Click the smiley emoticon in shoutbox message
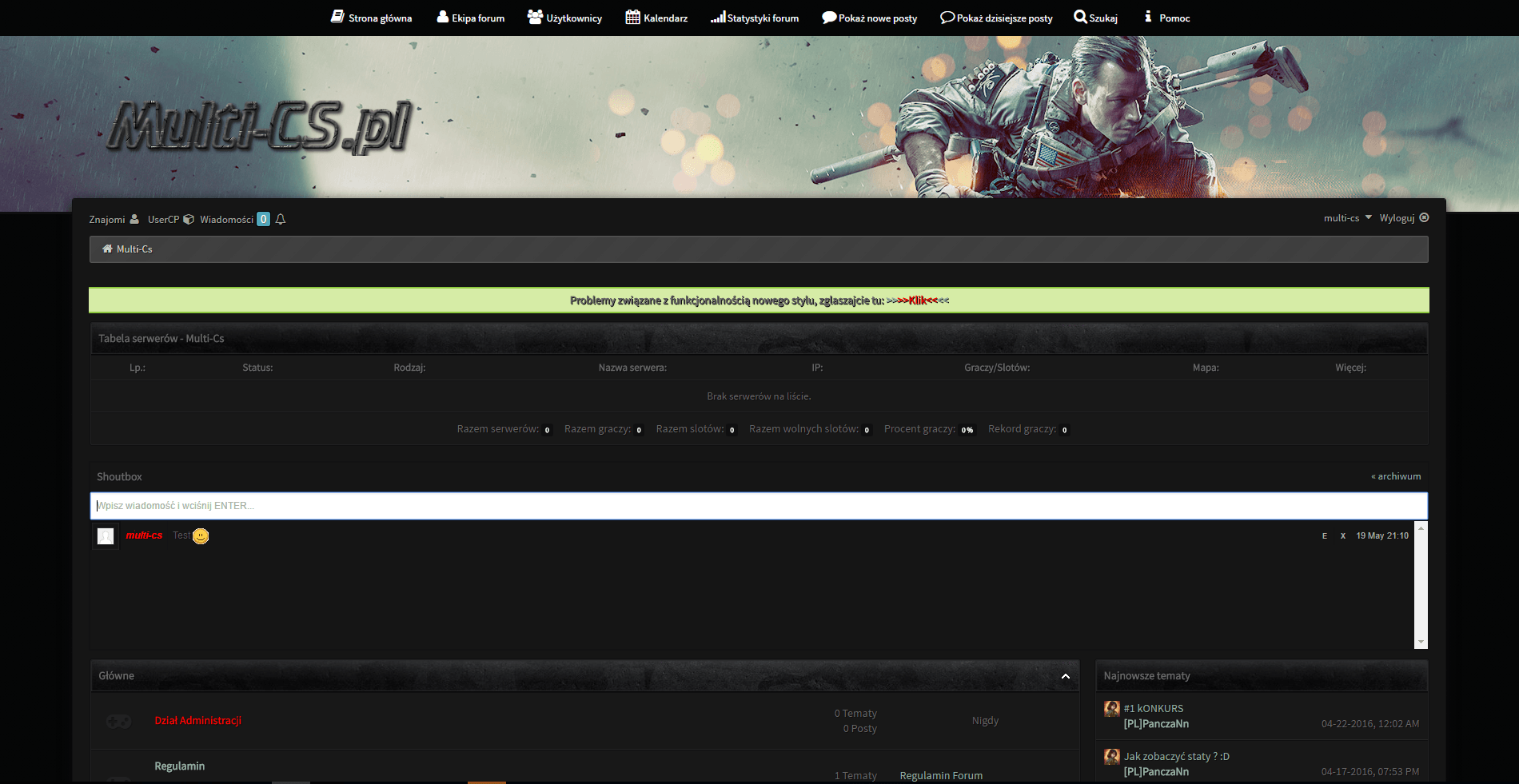Viewport: 1519px width, 784px height. 201,536
